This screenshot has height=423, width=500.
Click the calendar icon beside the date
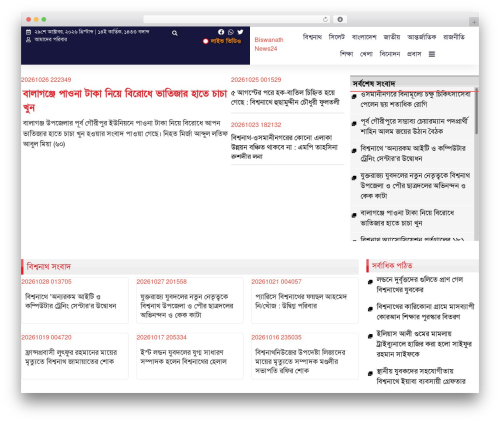click(x=29, y=32)
